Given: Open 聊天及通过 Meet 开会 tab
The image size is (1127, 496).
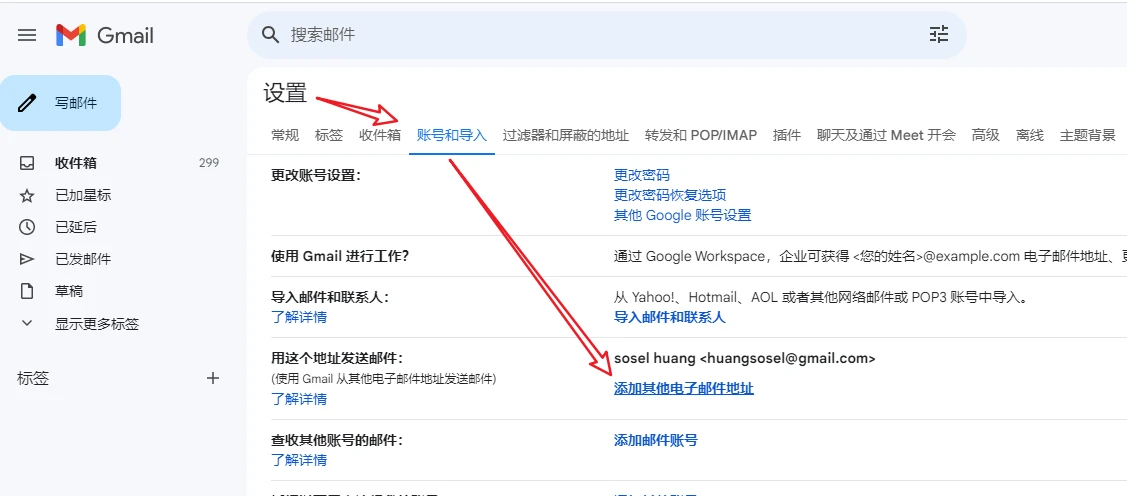Looking at the screenshot, I should (886, 135).
